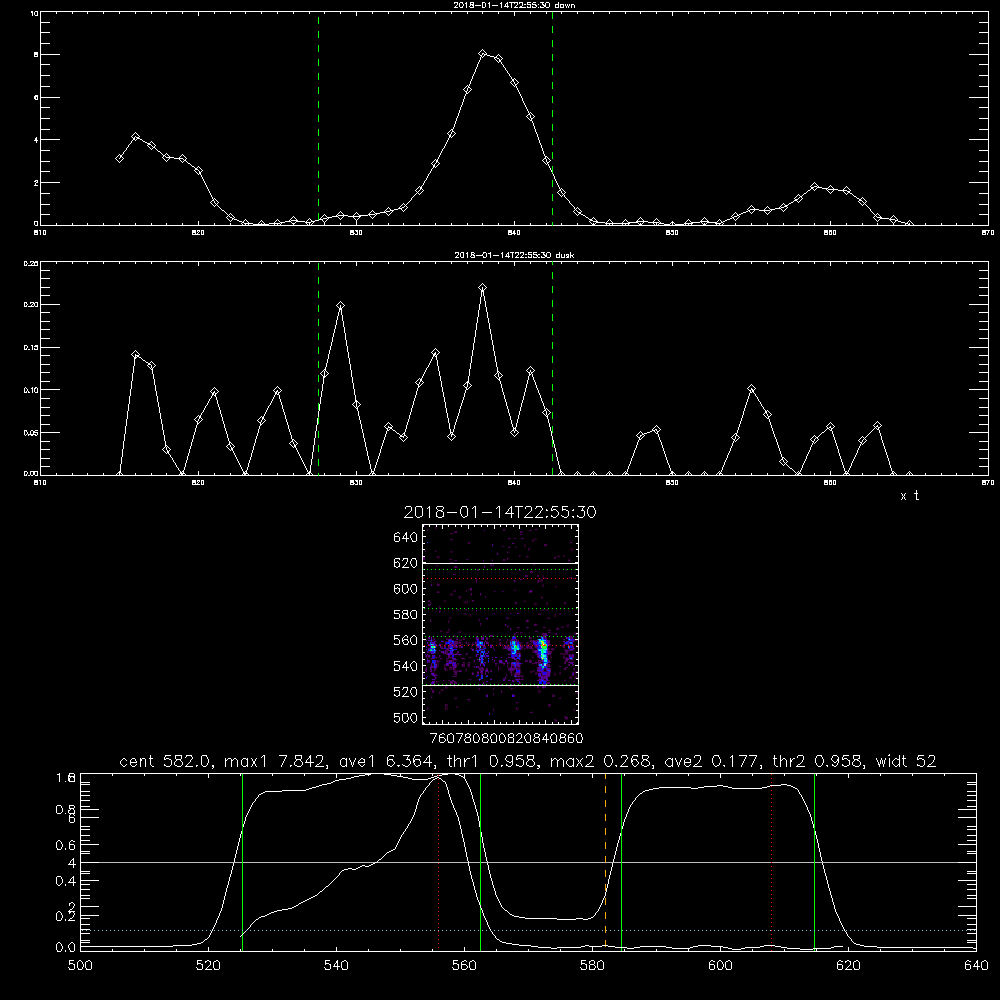
Task: Click the brightest emission blob in the spectrogram image
Action: click(x=543, y=652)
